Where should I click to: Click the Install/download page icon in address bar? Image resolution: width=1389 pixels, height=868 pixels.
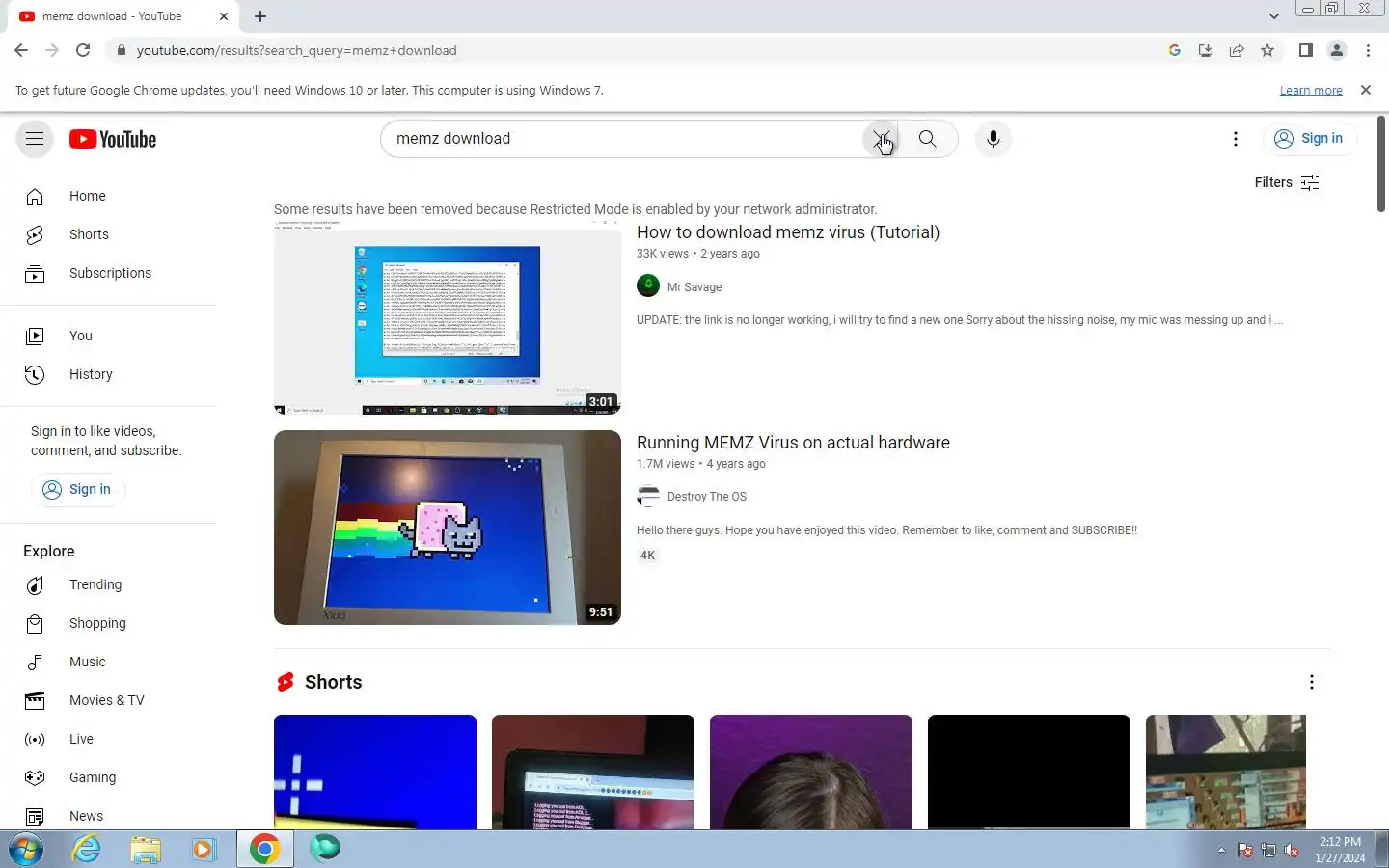click(1206, 50)
